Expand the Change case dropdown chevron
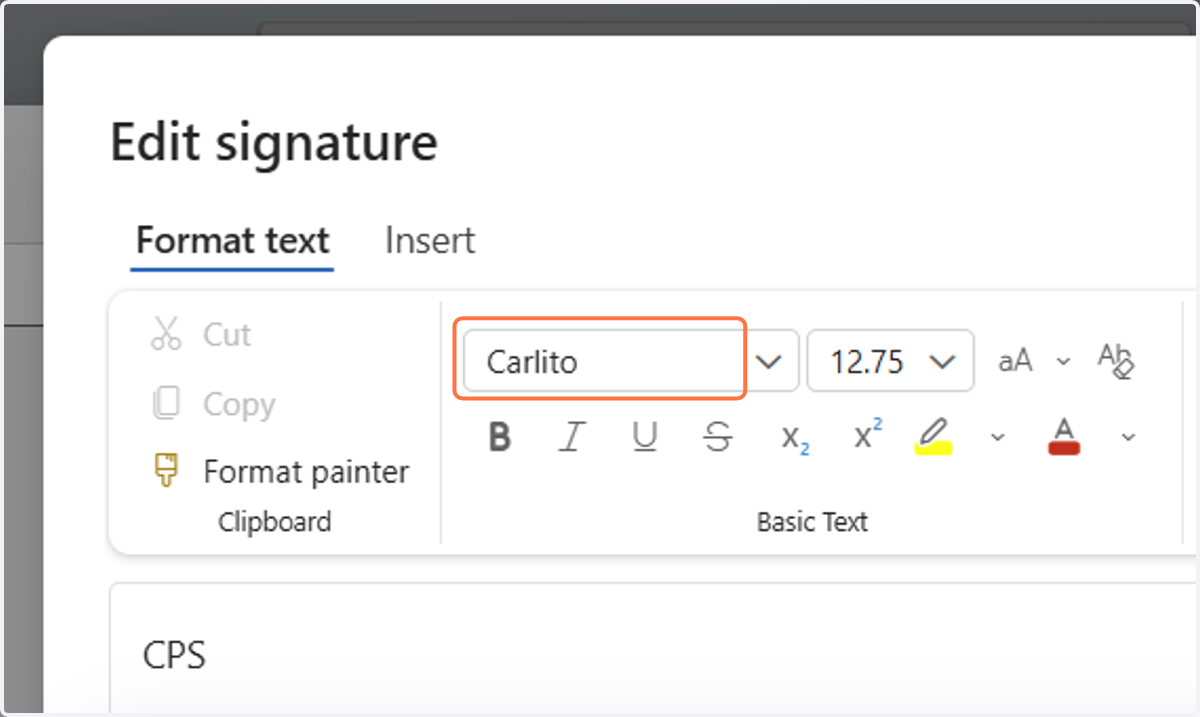1200x717 pixels. 1064,362
